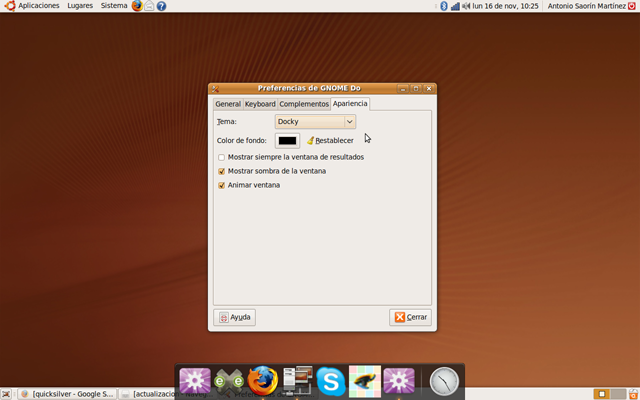Screen dimensions: 640x400
Task: Click the blue help icon in top panel
Action: pos(162,6)
